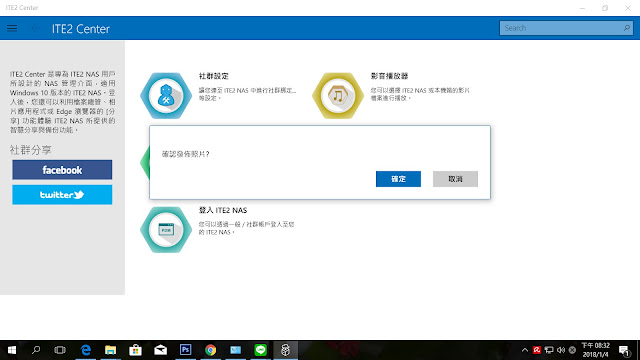Go back with the arrow button

[36, 28]
